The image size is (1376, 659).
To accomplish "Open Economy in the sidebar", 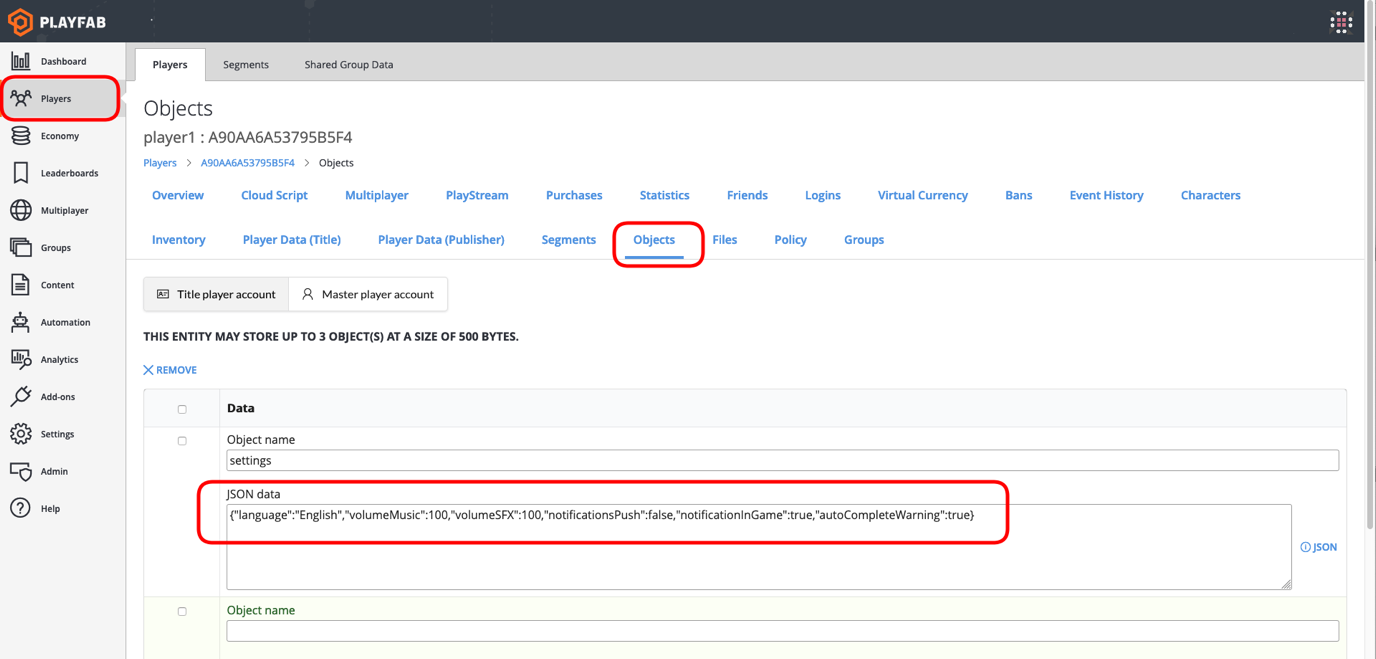I will pos(60,136).
